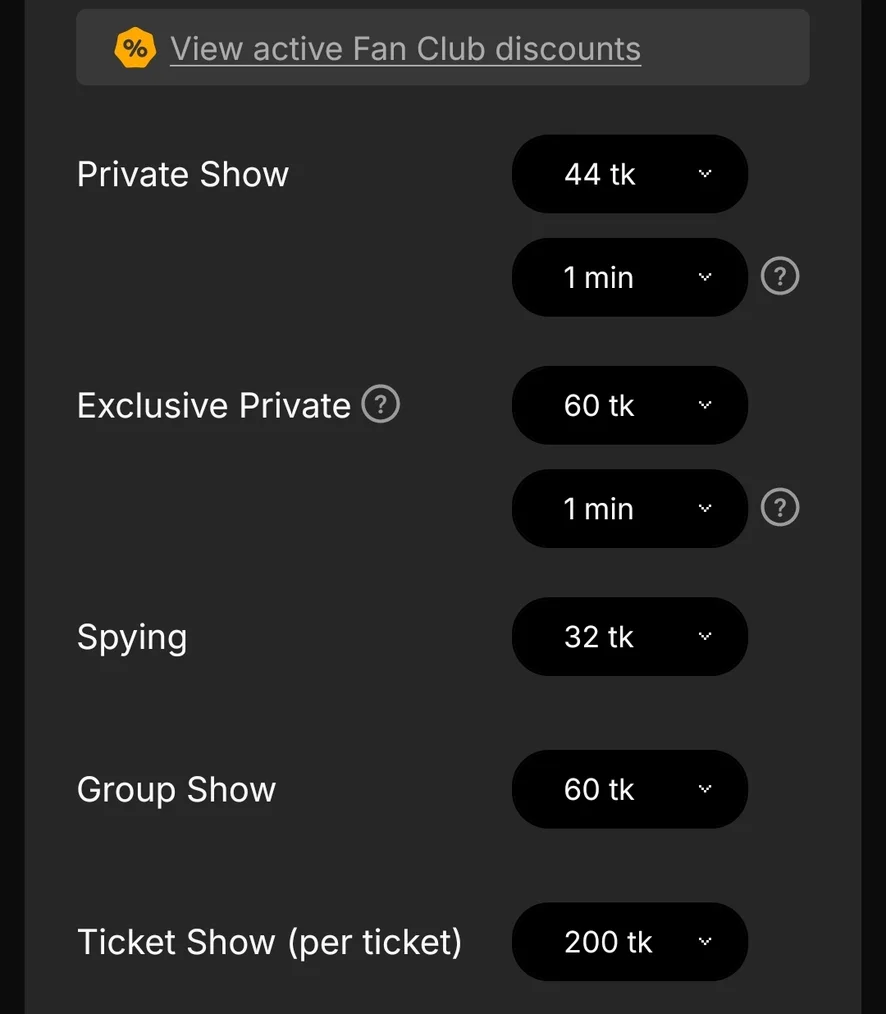Click the Private Show label text
Image resolution: width=886 pixels, height=1014 pixels.
(183, 174)
